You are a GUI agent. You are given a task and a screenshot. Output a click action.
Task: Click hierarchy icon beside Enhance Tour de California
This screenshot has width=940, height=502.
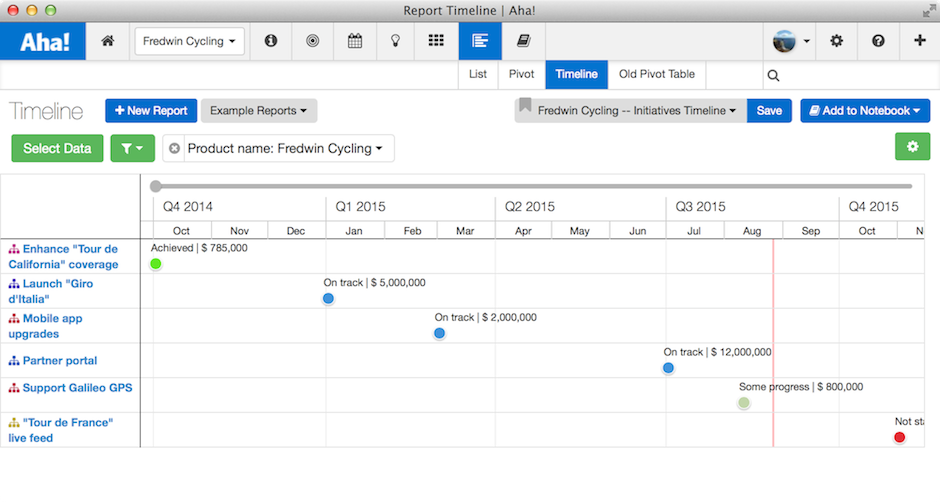click(x=14, y=249)
